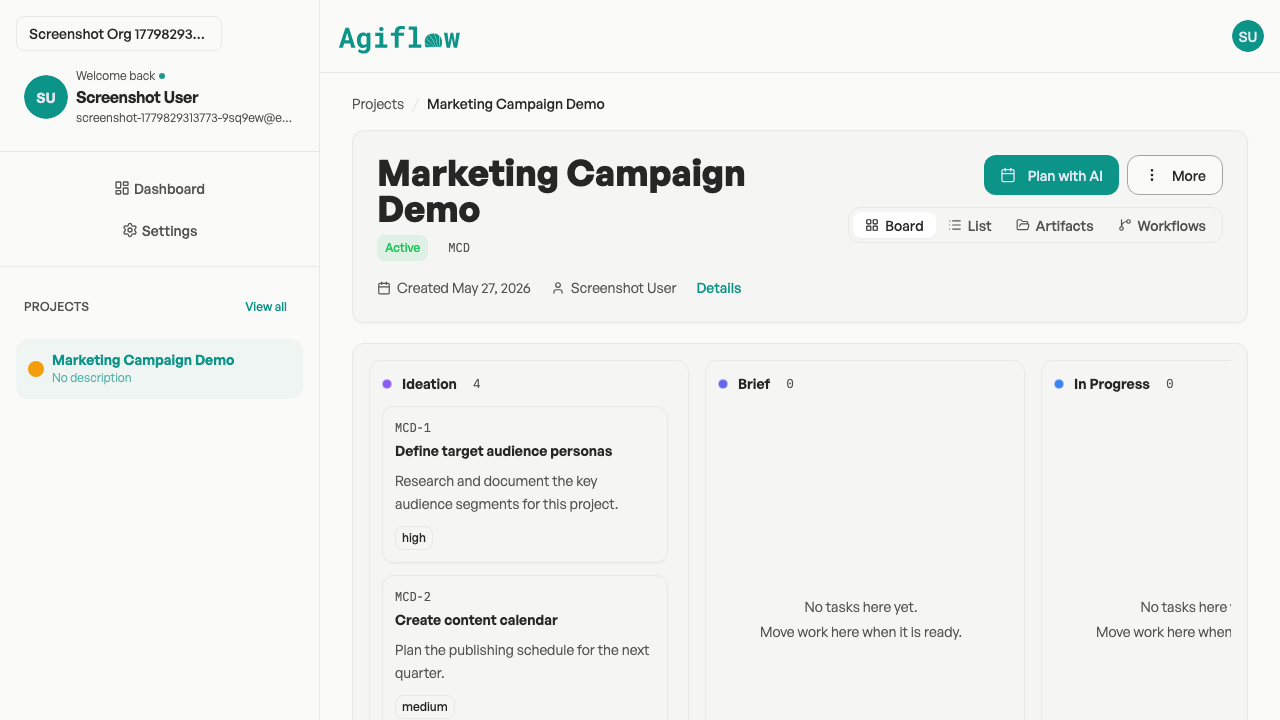This screenshot has height=720, width=1280.
Task: Click the Workflows branch icon
Action: (1125, 225)
